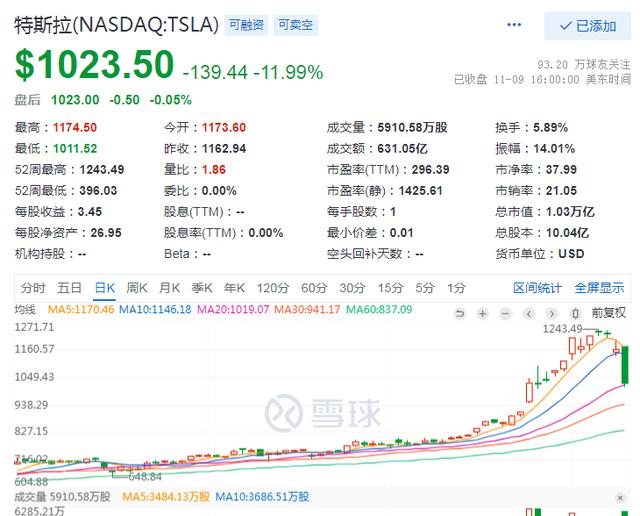Switch to the 五日 chart tab
The width and height of the screenshot is (640, 516).
pos(69,288)
